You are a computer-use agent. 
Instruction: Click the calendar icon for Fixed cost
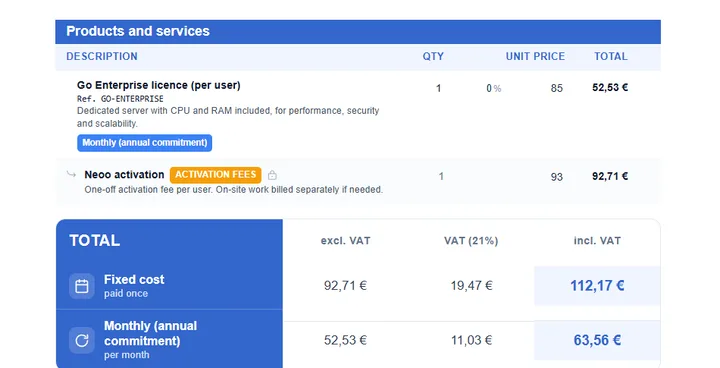point(82,286)
